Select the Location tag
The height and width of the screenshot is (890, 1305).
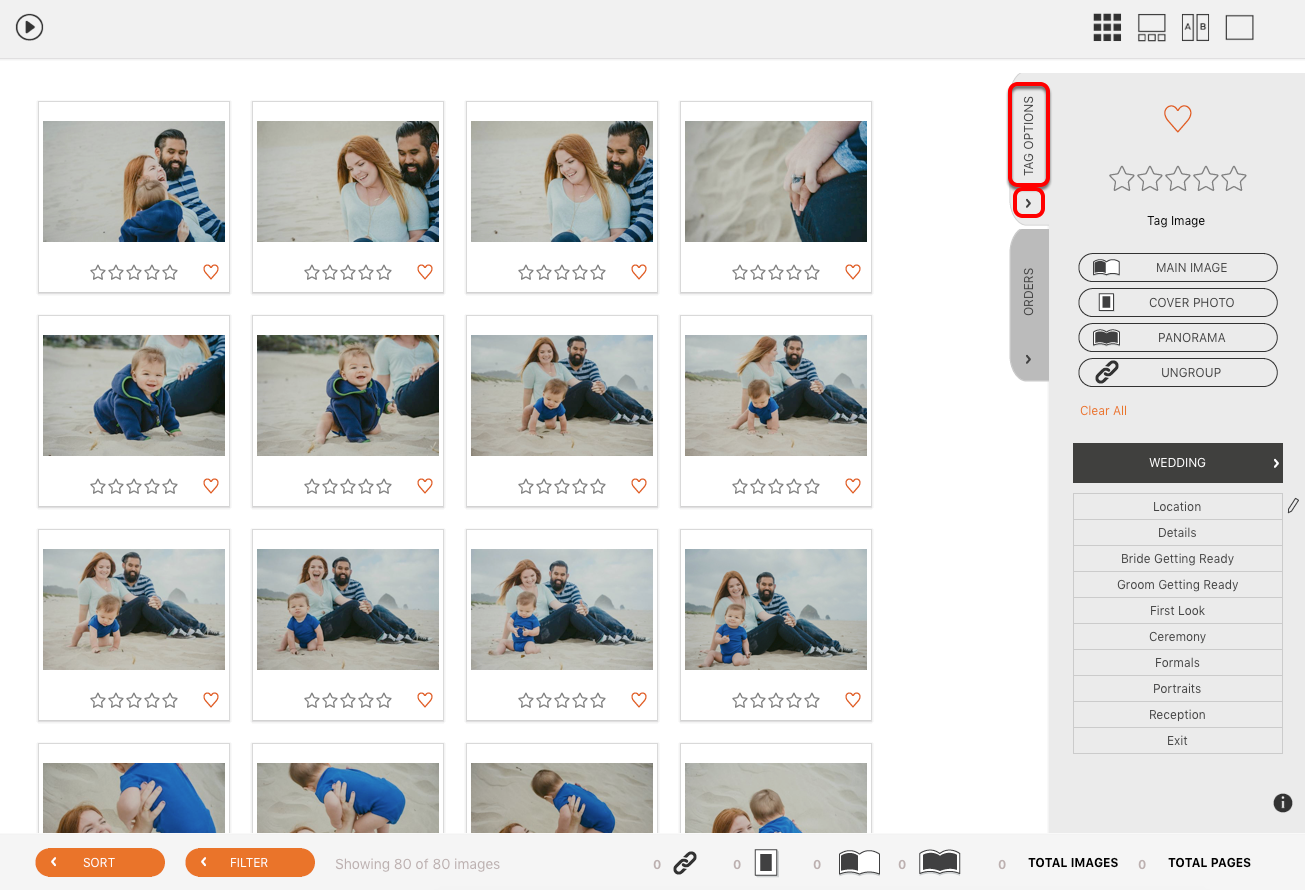(x=1177, y=507)
